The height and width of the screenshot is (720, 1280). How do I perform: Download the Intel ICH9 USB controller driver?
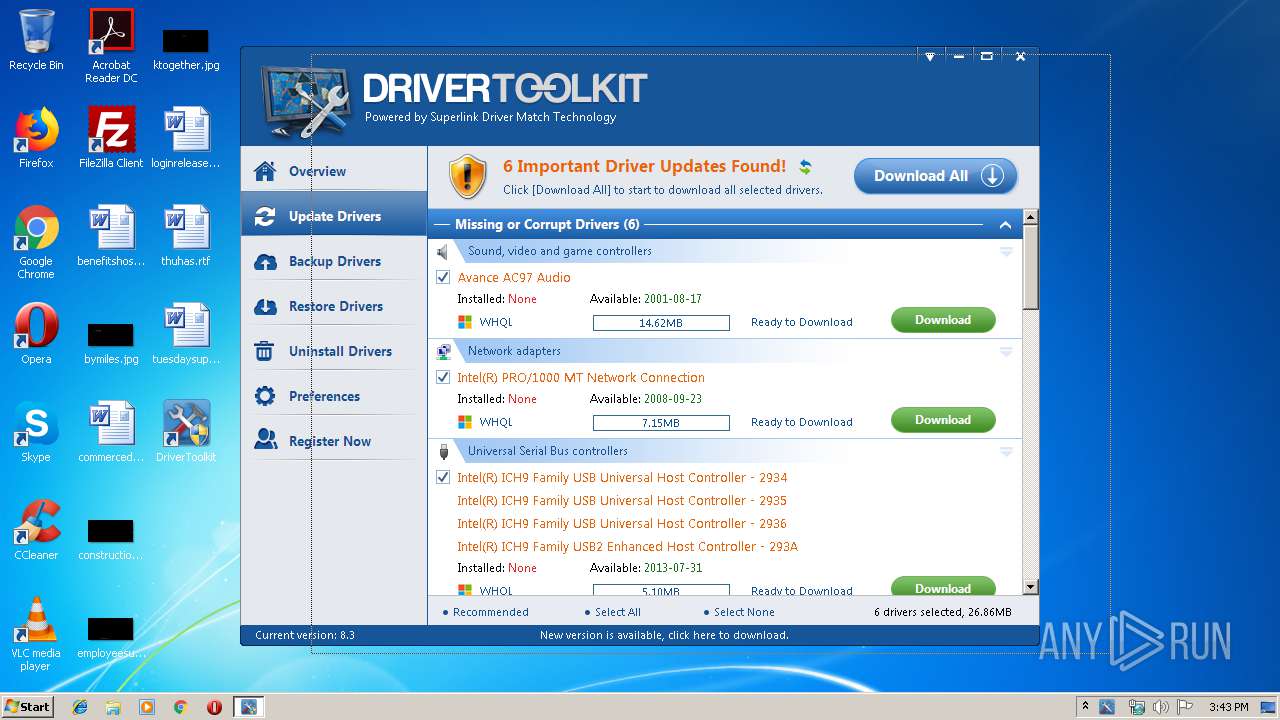coord(943,586)
